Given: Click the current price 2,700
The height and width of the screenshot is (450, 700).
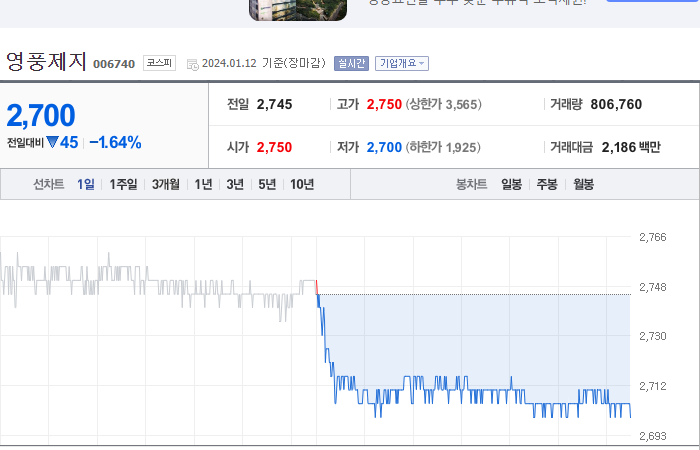Looking at the screenshot, I should click(41, 115).
